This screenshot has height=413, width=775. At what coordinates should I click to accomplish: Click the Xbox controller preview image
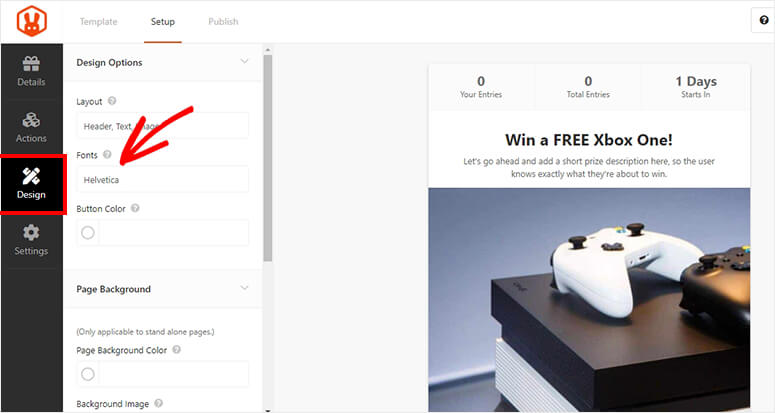point(589,299)
